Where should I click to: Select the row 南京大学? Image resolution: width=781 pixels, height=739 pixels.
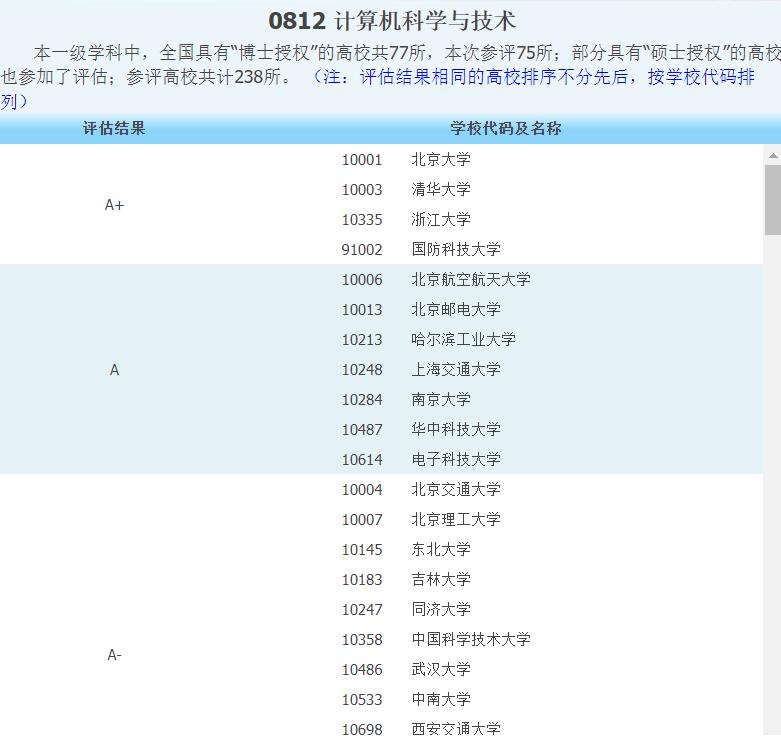click(440, 399)
